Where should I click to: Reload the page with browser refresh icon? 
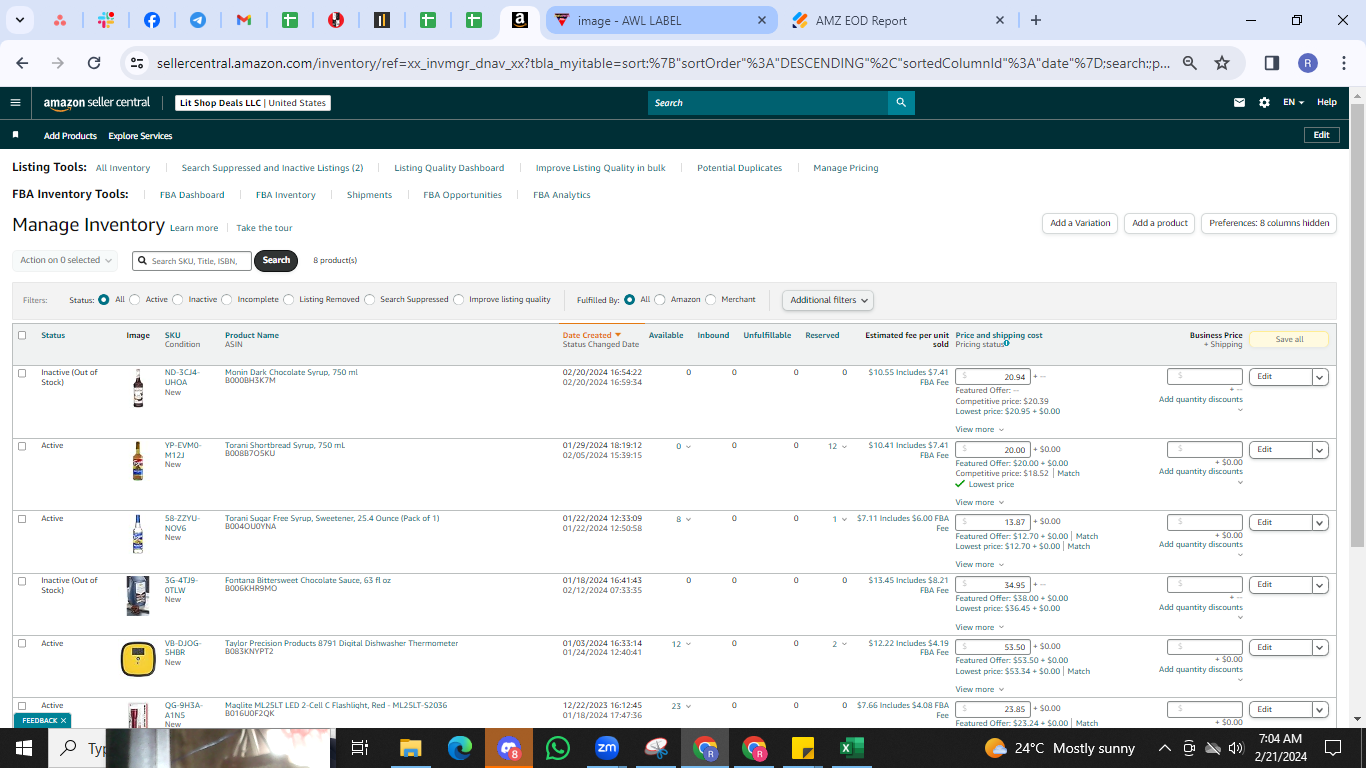[94, 63]
